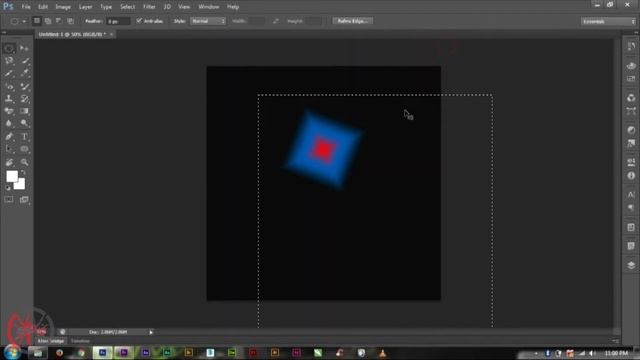
Task: Switch to the Timeline tab
Action: pos(80,341)
